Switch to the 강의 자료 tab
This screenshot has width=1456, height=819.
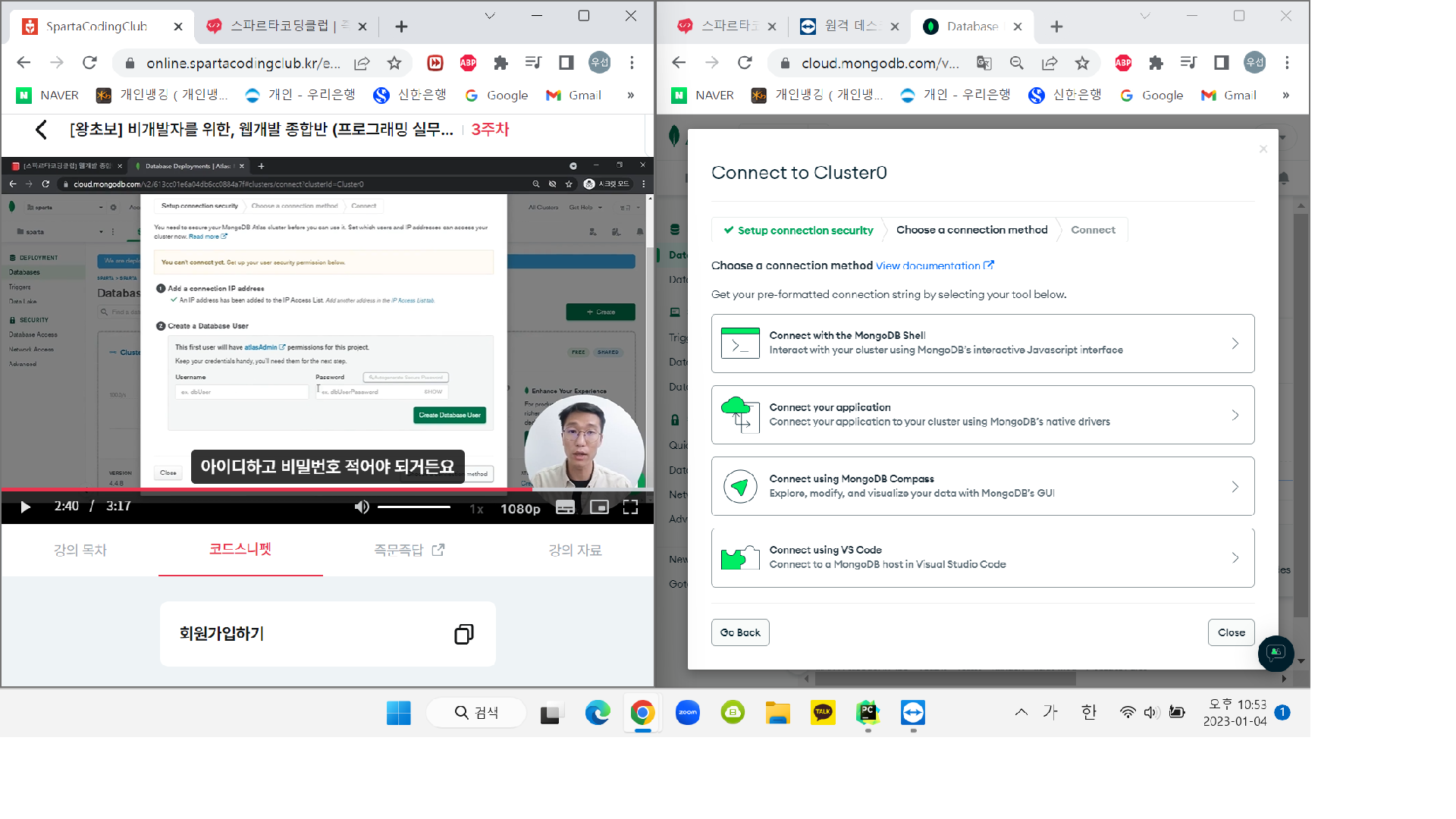point(575,550)
